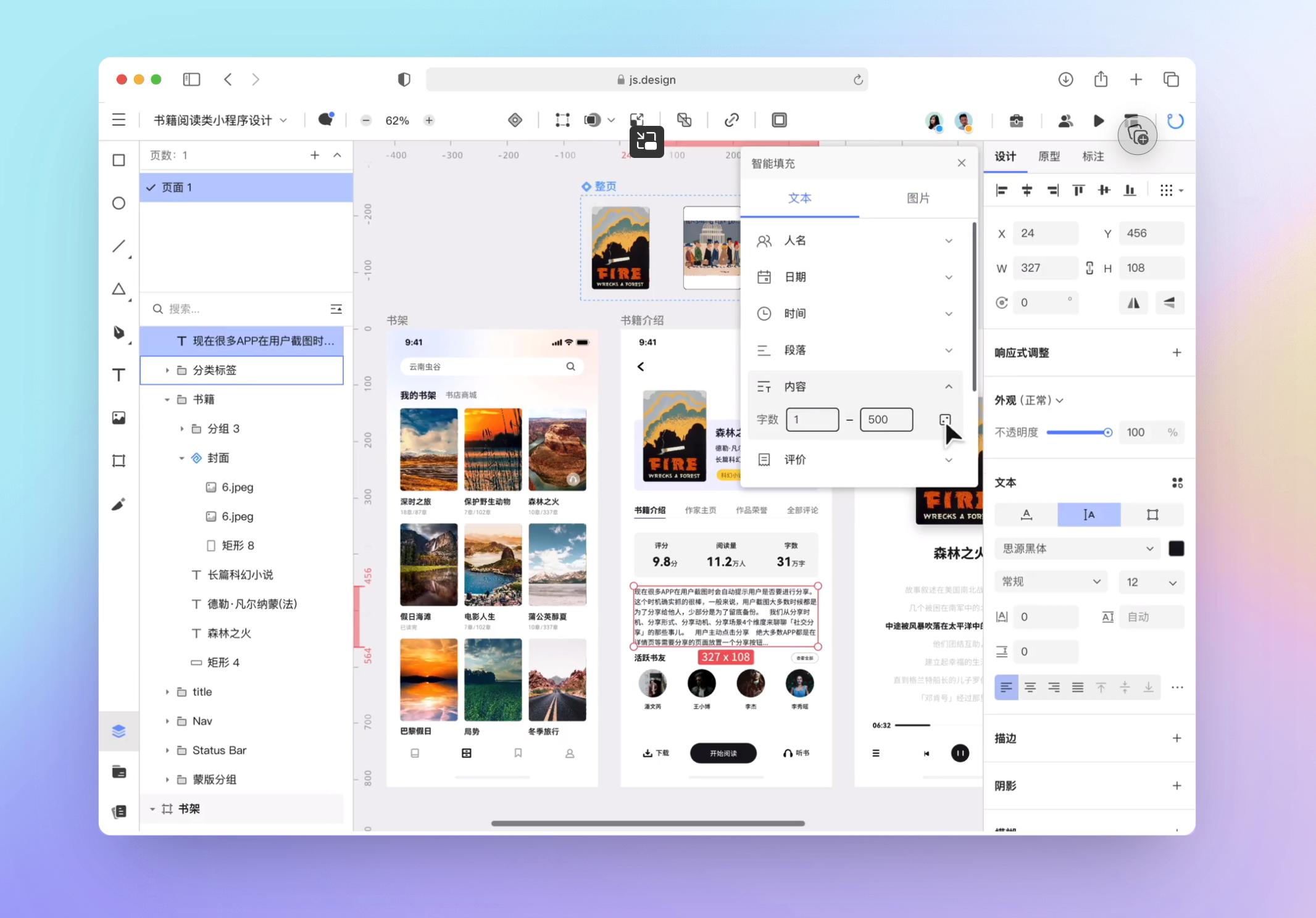
Task: Toggle auto-height text mode button
Action: point(1089,515)
